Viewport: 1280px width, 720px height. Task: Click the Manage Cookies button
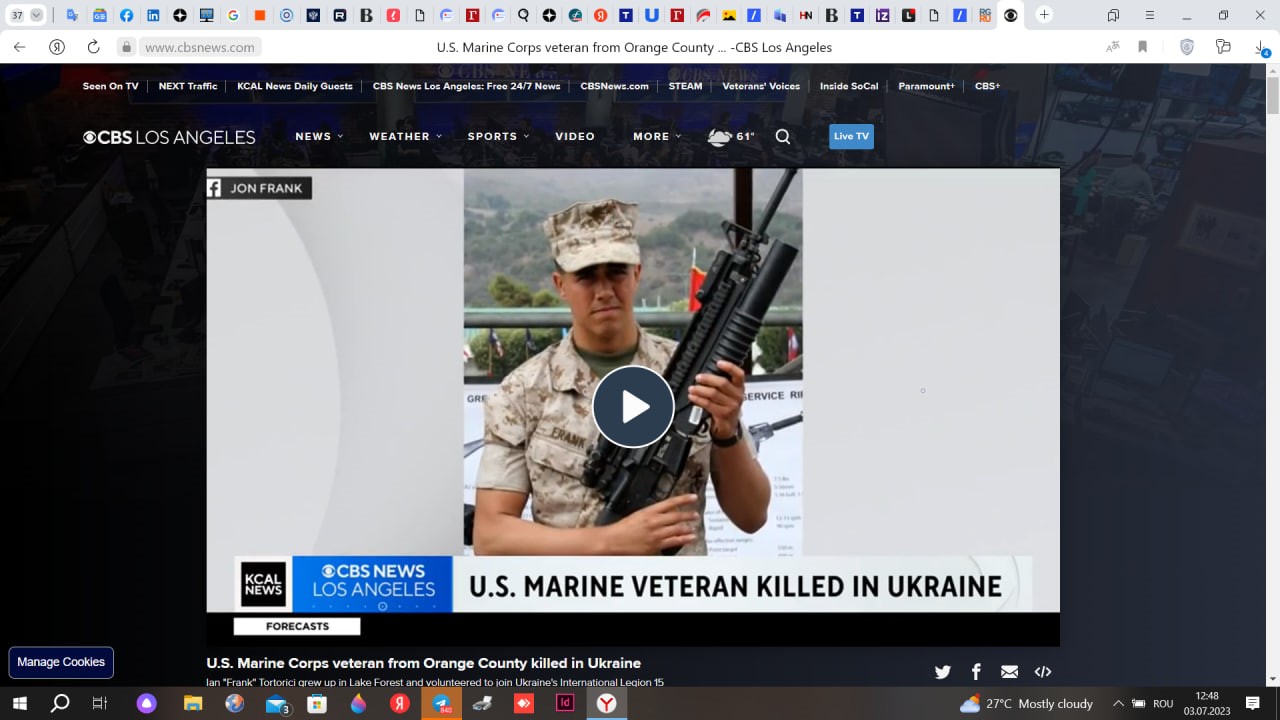(x=61, y=662)
